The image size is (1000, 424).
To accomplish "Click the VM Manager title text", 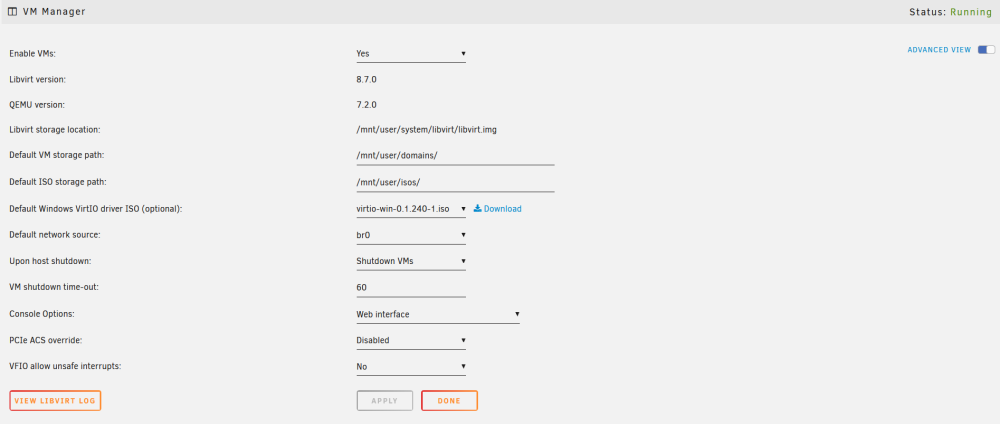I will coord(54,12).
